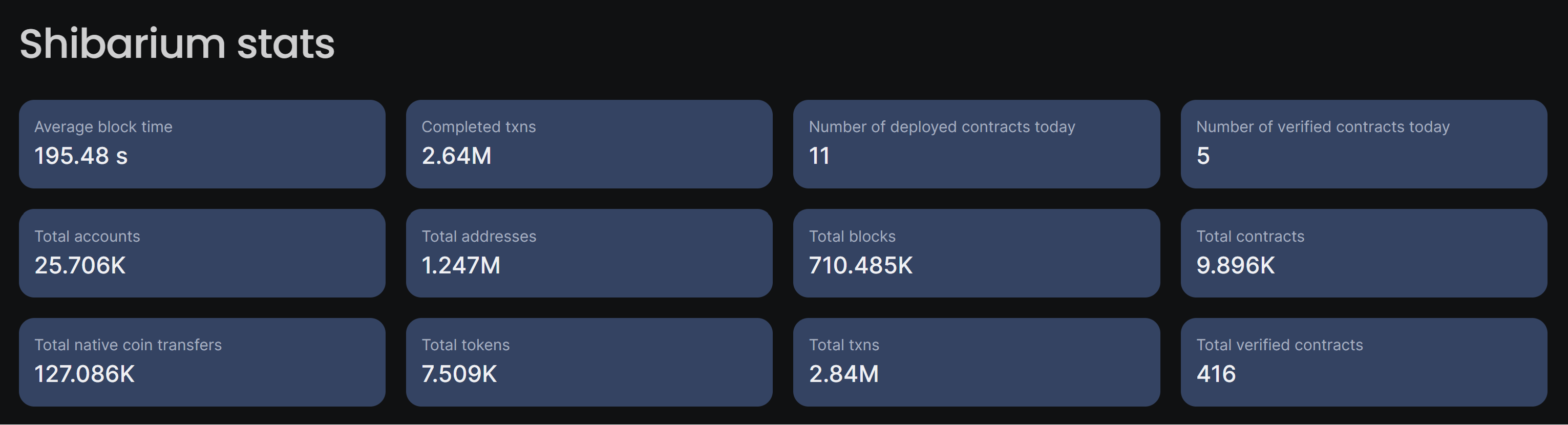The width and height of the screenshot is (1568, 425).
Task: Click the '11' deployed contracts value
Action: pyautogui.click(x=819, y=156)
